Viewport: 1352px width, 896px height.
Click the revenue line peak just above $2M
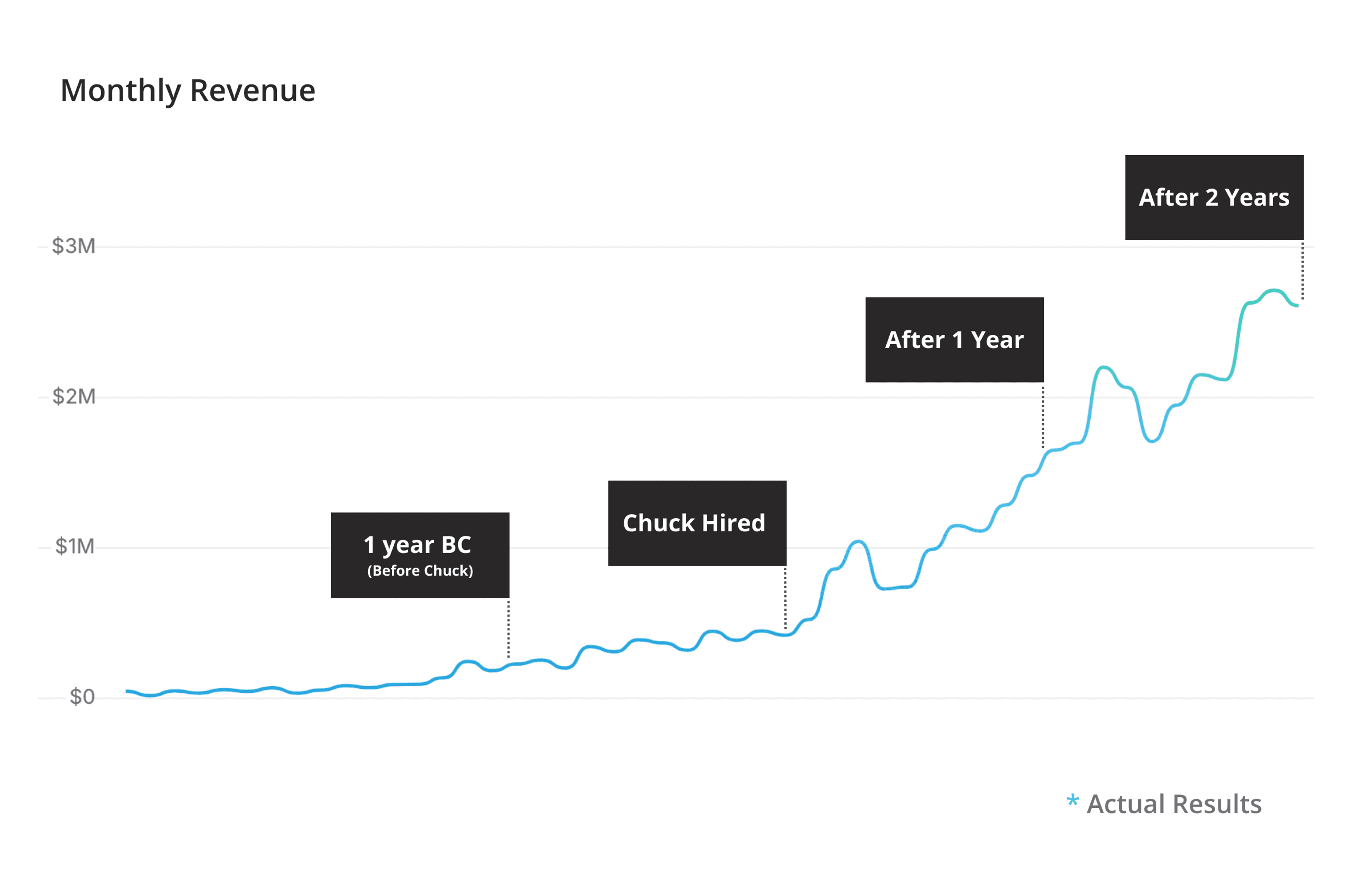click(x=1103, y=367)
